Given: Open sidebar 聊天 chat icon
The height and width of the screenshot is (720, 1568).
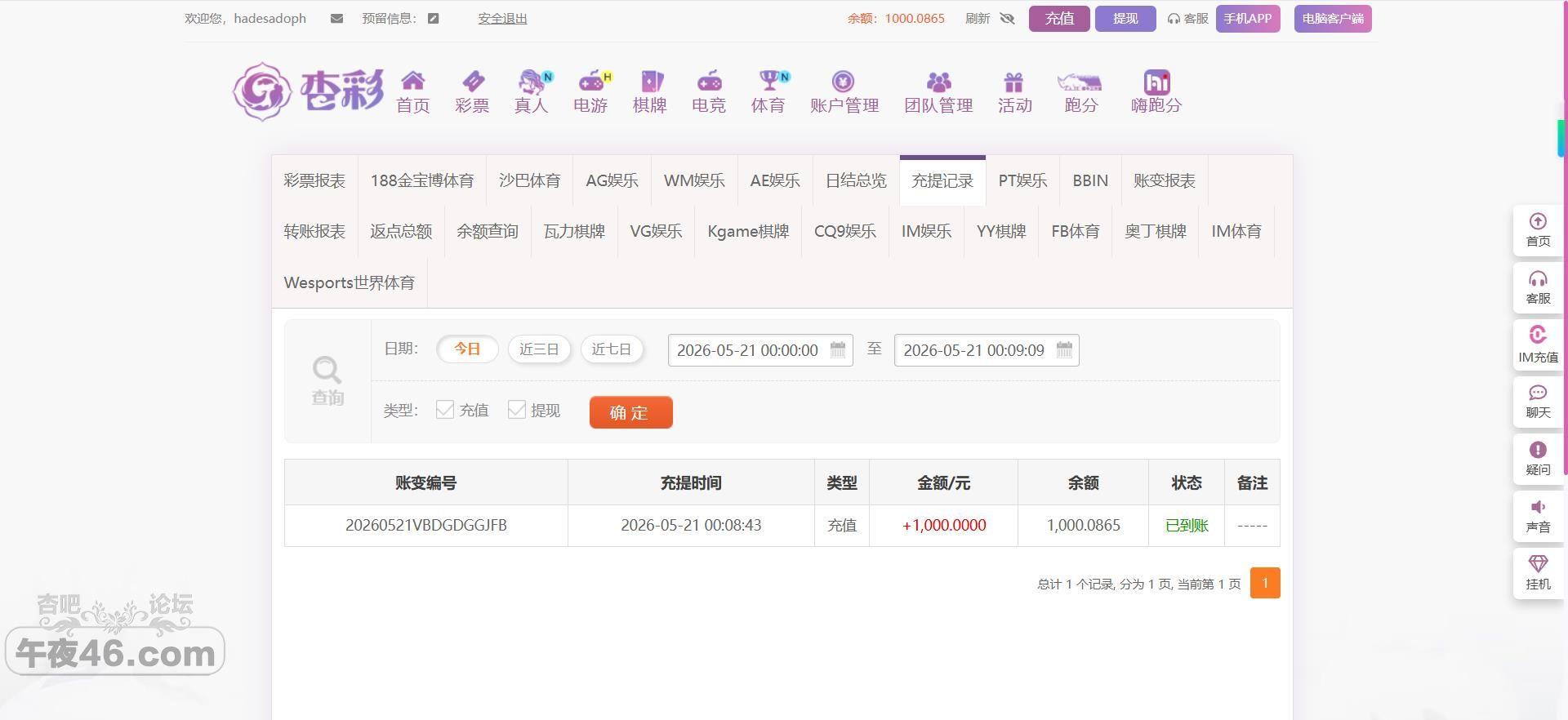Looking at the screenshot, I should click(x=1538, y=393).
